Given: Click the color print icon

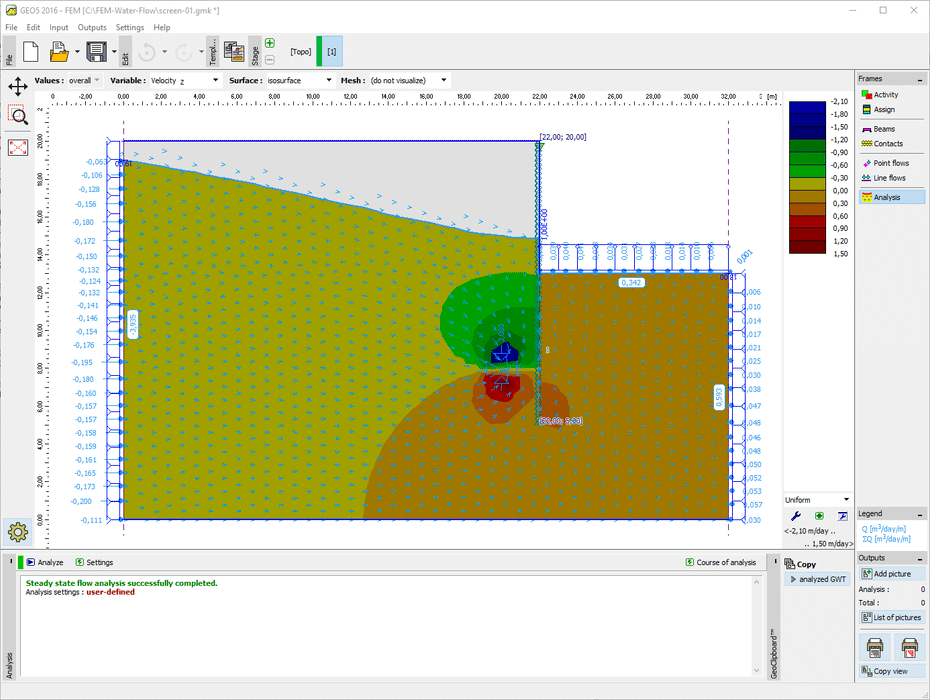Looking at the screenshot, I should [908, 648].
